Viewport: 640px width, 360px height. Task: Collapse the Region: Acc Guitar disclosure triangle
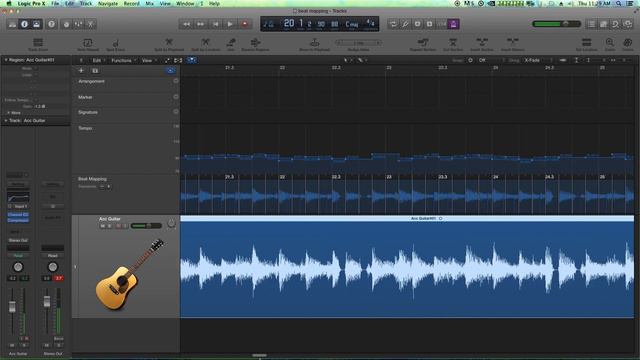(x=6, y=60)
